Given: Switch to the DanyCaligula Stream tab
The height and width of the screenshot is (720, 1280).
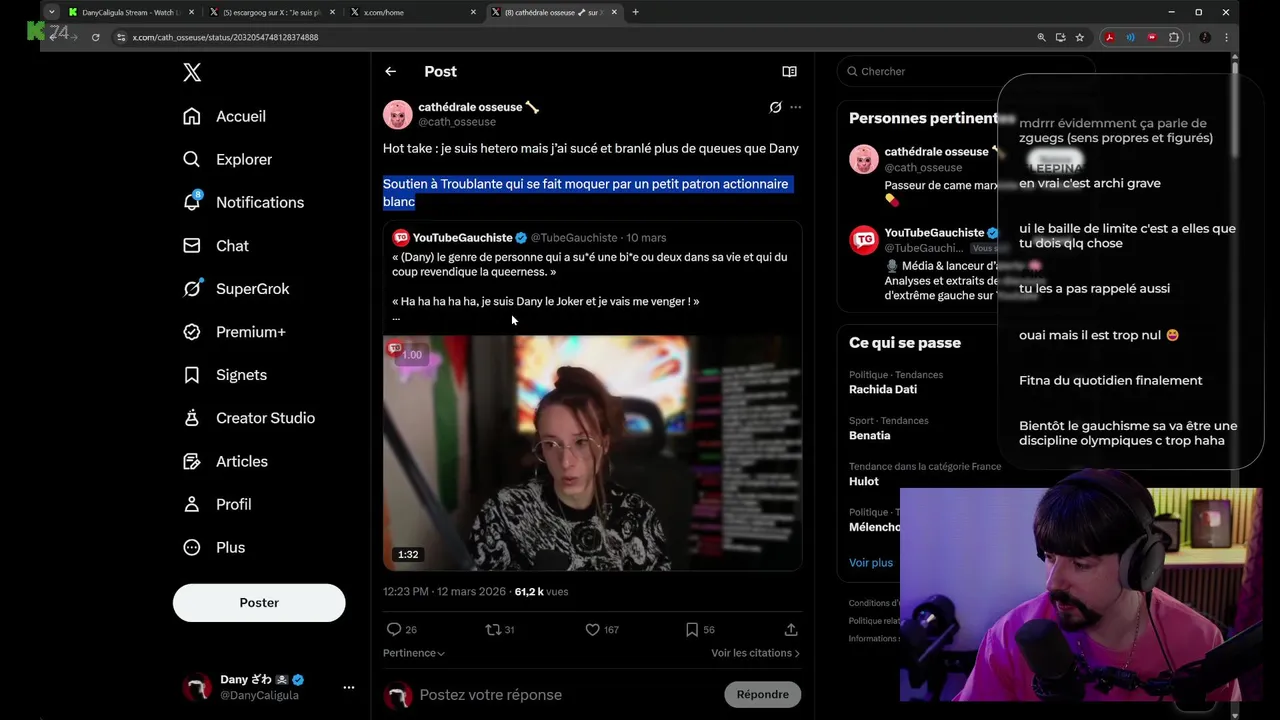Looking at the screenshot, I should (131, 12).
